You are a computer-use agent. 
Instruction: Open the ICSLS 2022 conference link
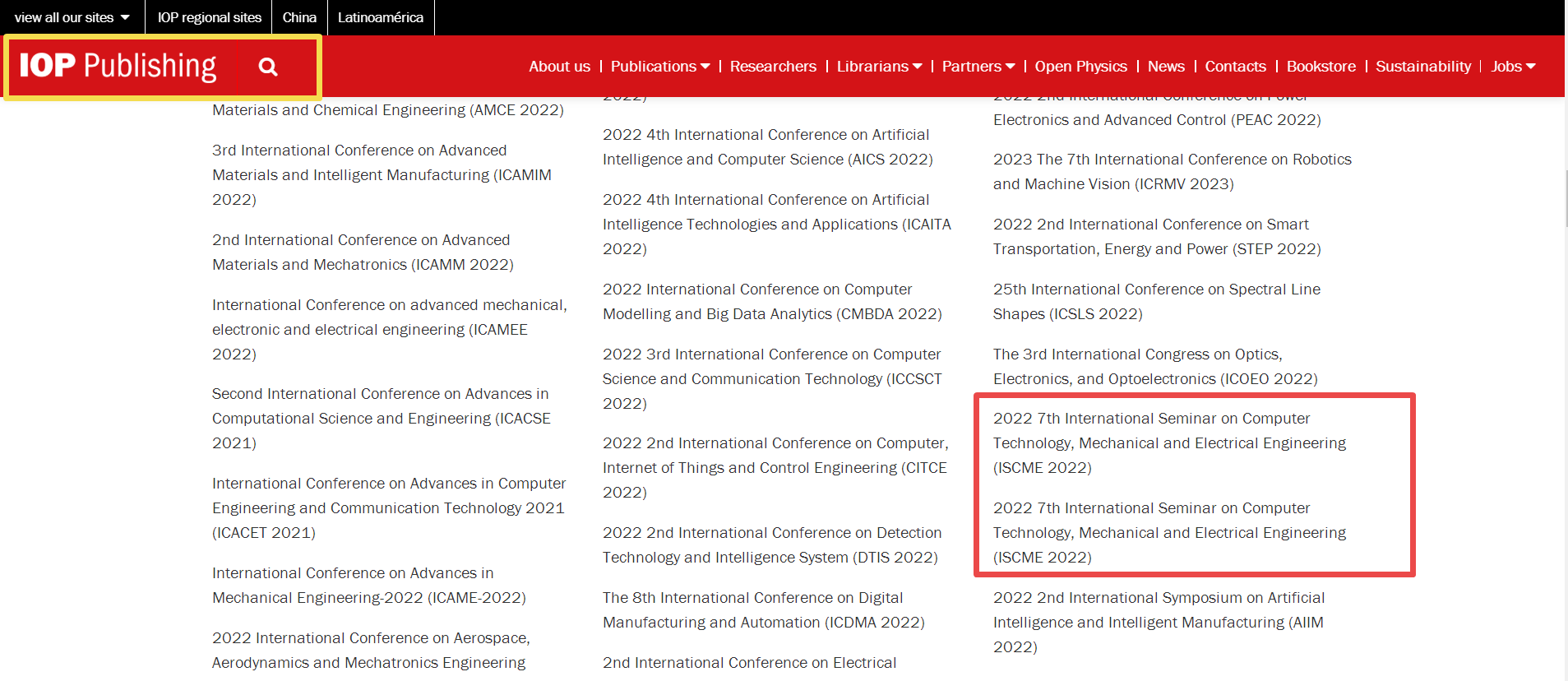tap(1157, 302)
